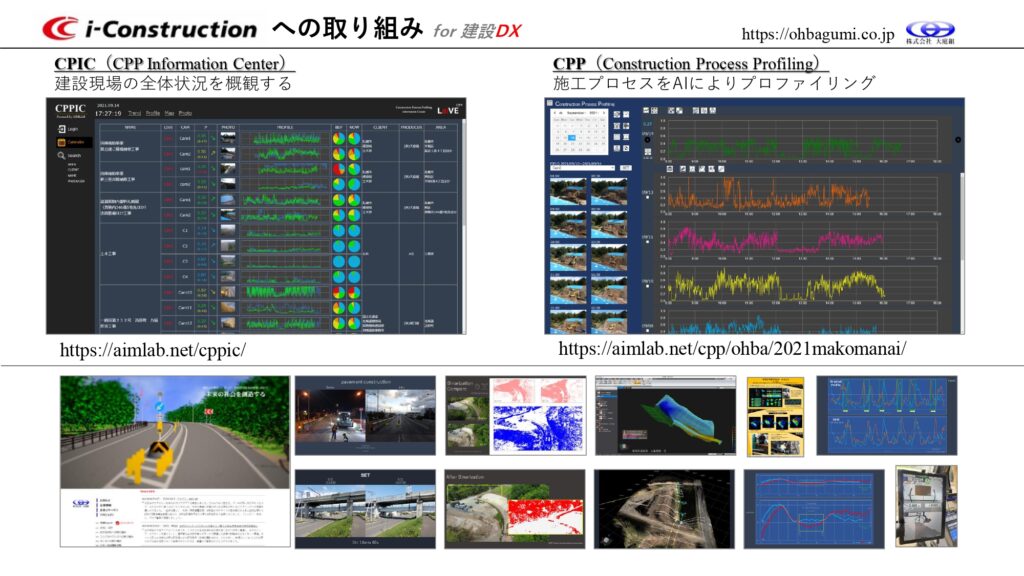Open the Trend link in CPPIC header
Viewport: 1024px width, 576px height.
coord(134,113)
